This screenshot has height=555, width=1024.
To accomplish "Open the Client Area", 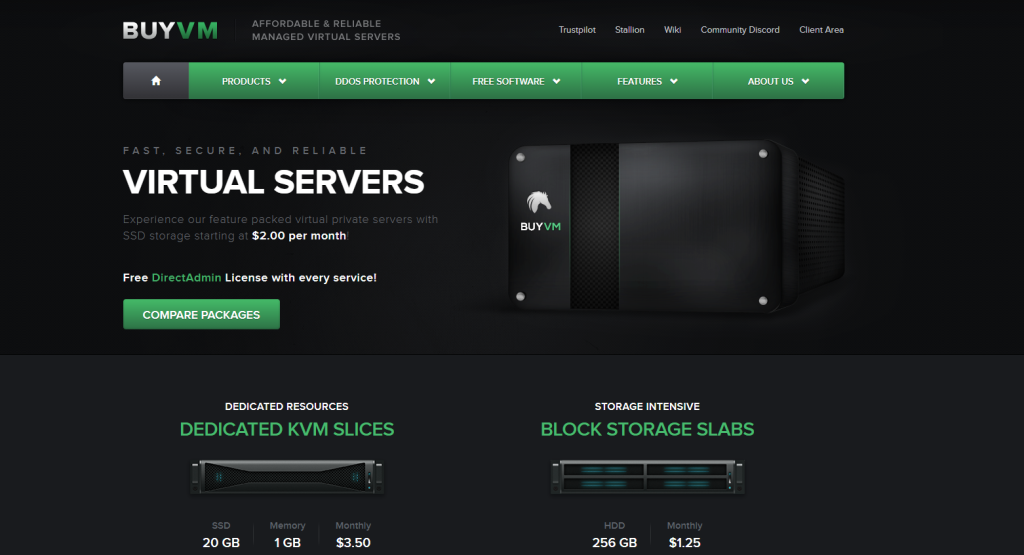I will [x=822, y=30].
